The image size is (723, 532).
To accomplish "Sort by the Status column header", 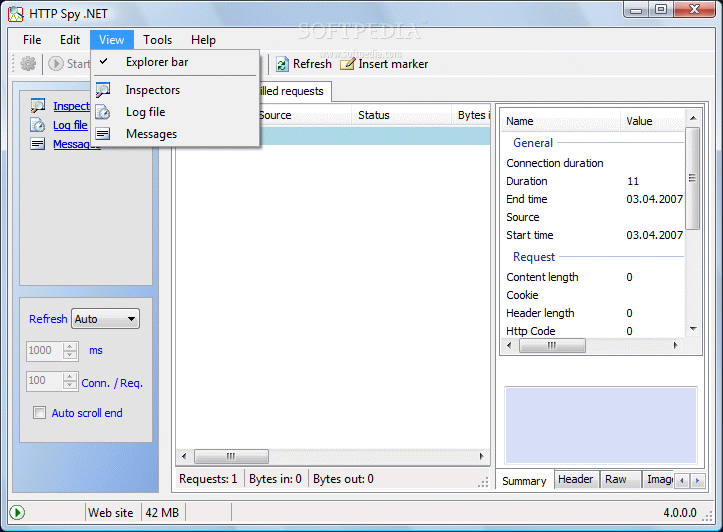I will point(402,115).
